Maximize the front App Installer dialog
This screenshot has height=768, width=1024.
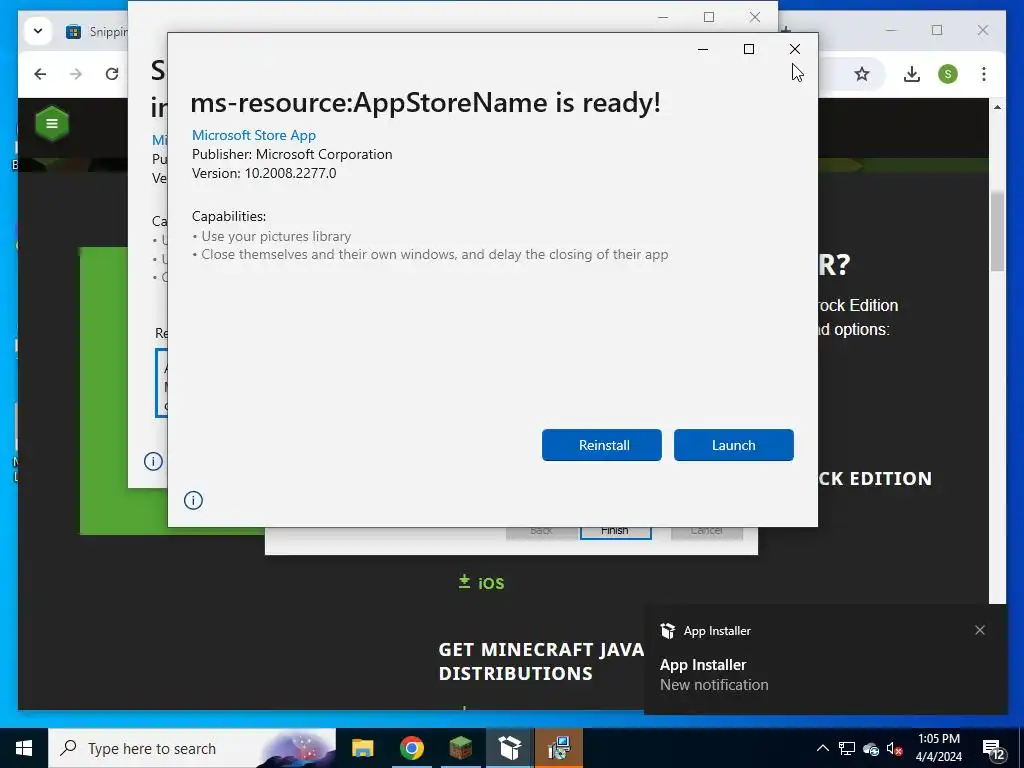pyautogui.click(x=749, y=49)
